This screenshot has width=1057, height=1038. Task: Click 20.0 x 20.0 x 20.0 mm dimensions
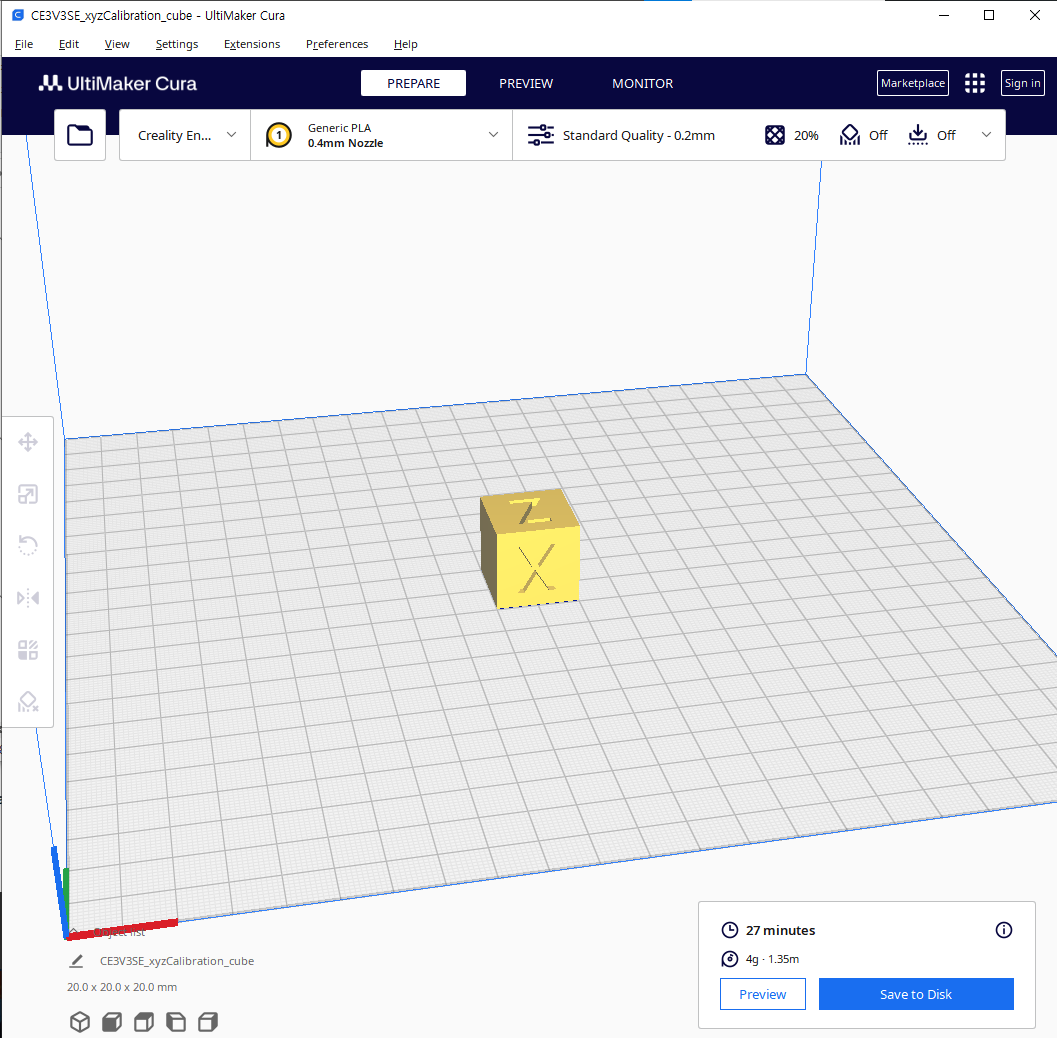pyautogui.click(x=122, y=987)
